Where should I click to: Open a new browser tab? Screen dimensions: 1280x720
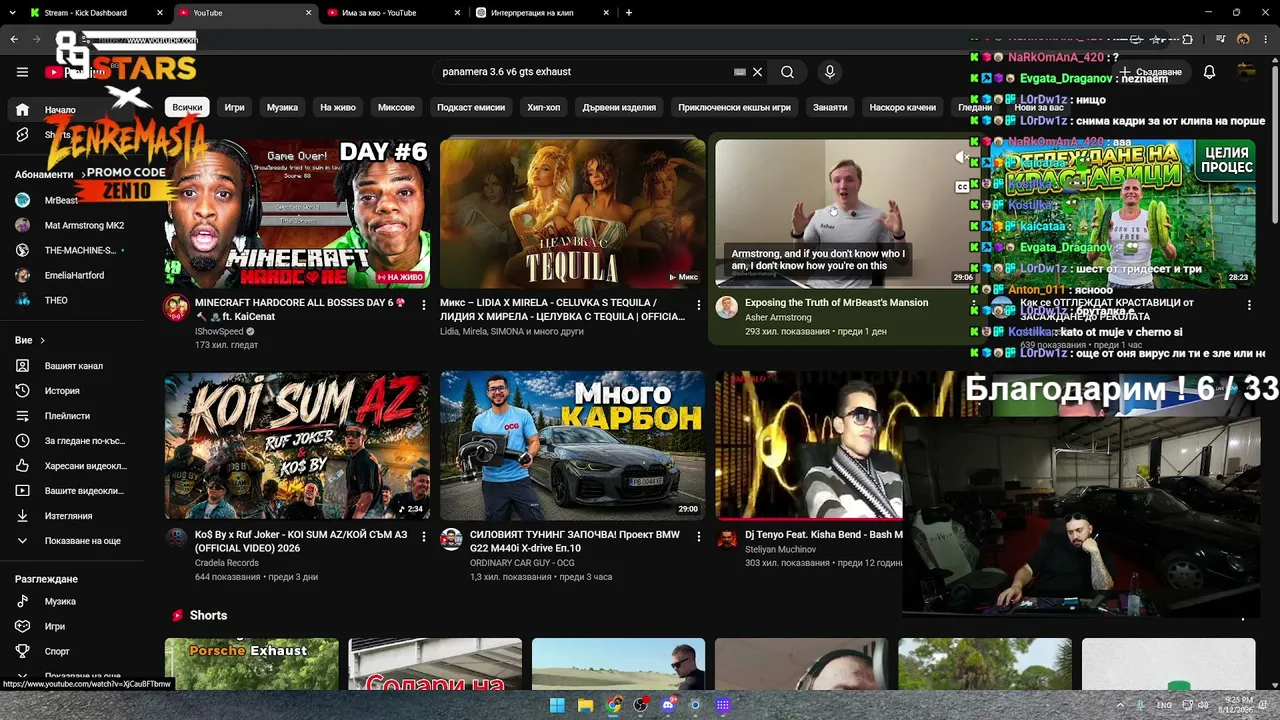coord(629,13)
